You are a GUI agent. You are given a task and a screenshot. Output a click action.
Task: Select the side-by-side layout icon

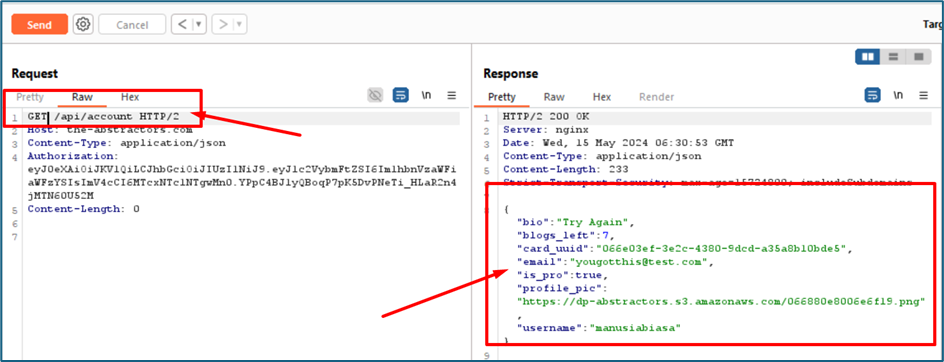point(868,57)
